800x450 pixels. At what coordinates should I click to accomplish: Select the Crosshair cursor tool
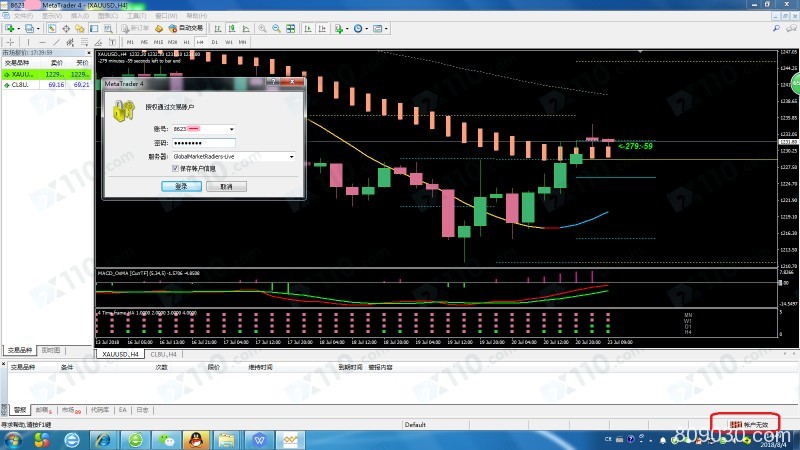(10, 42)
